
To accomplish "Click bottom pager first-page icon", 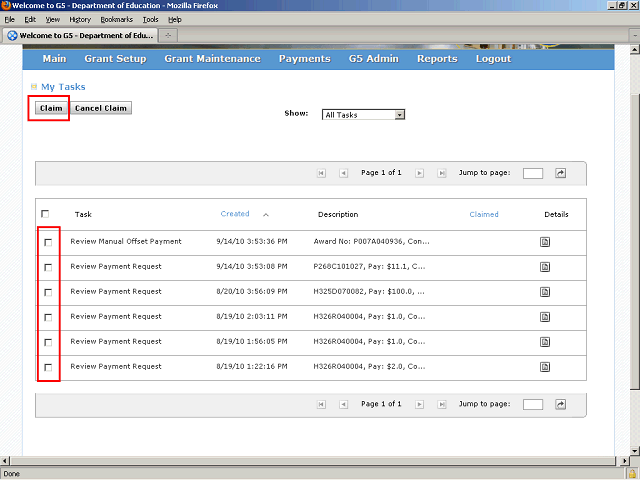I will 322,404.
